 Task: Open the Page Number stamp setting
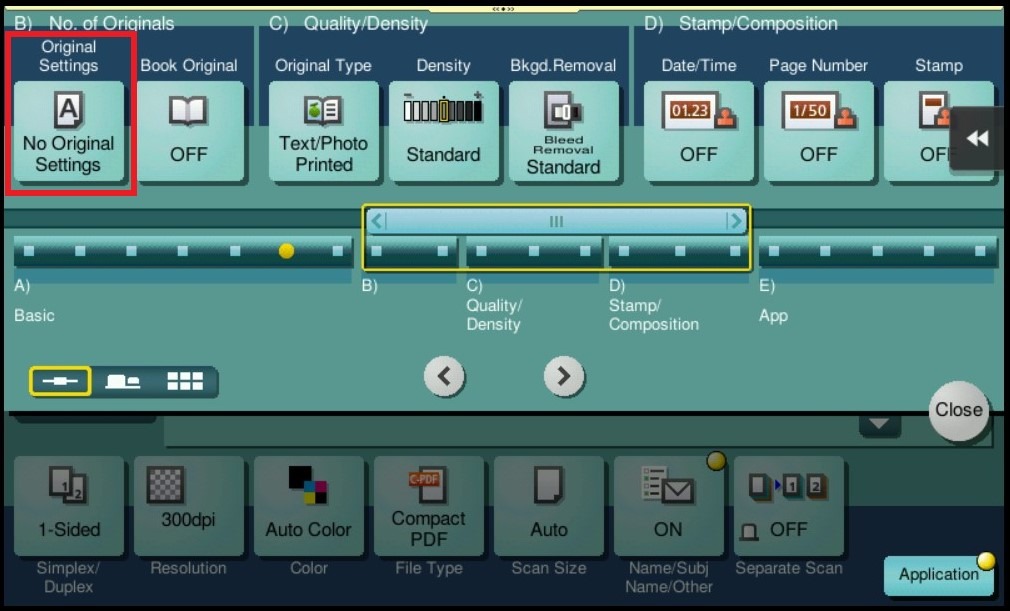point(818,132)
